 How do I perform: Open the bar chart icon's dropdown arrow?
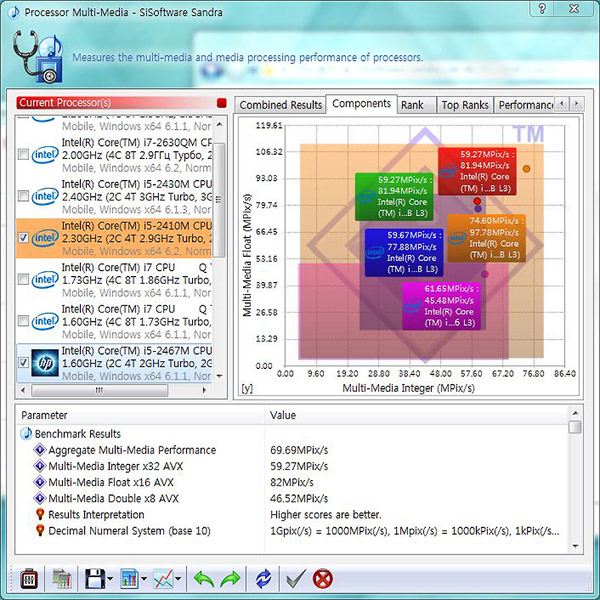144,579
